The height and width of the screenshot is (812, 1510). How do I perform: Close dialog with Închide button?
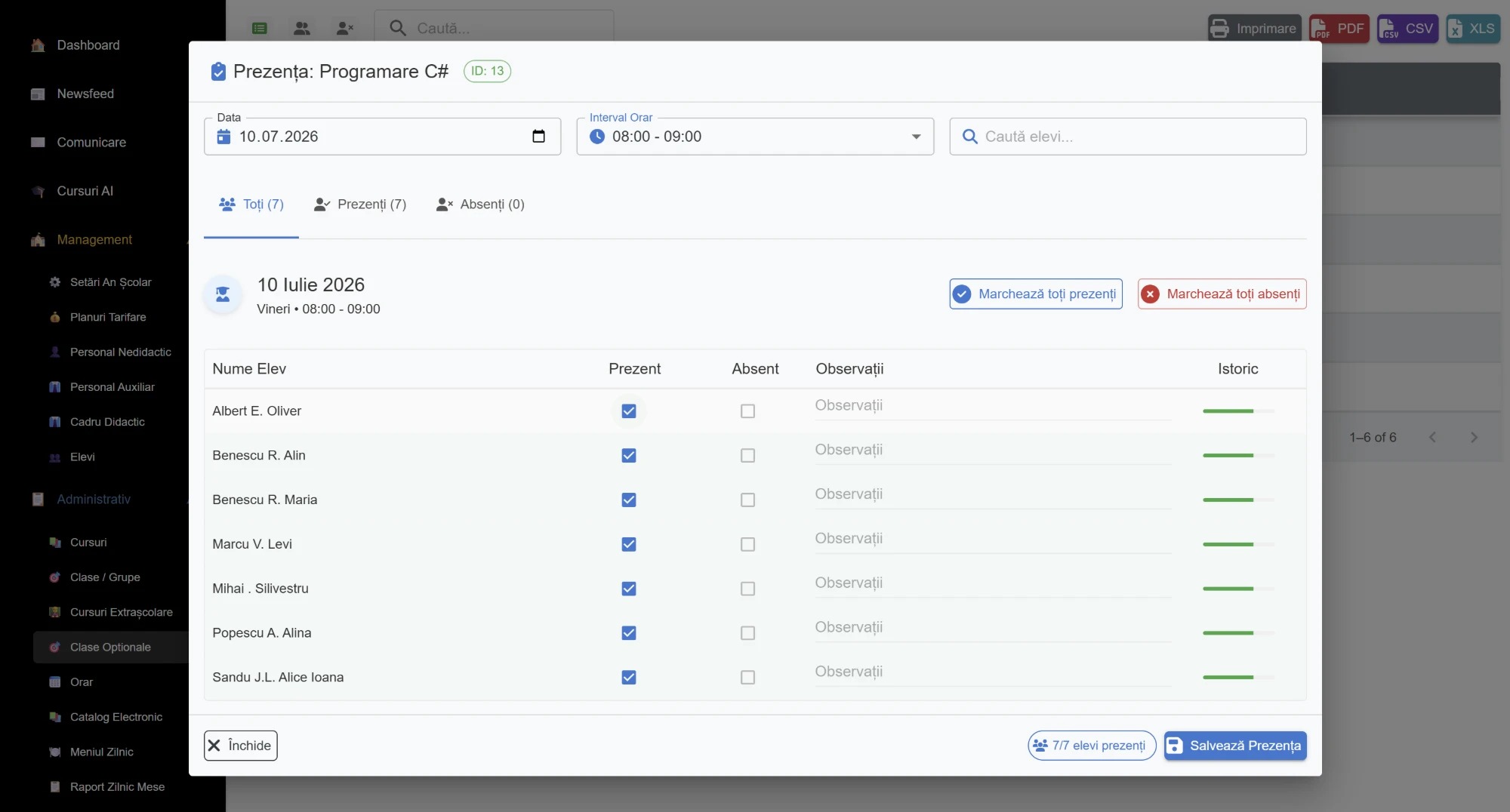(x=241, y=746)
